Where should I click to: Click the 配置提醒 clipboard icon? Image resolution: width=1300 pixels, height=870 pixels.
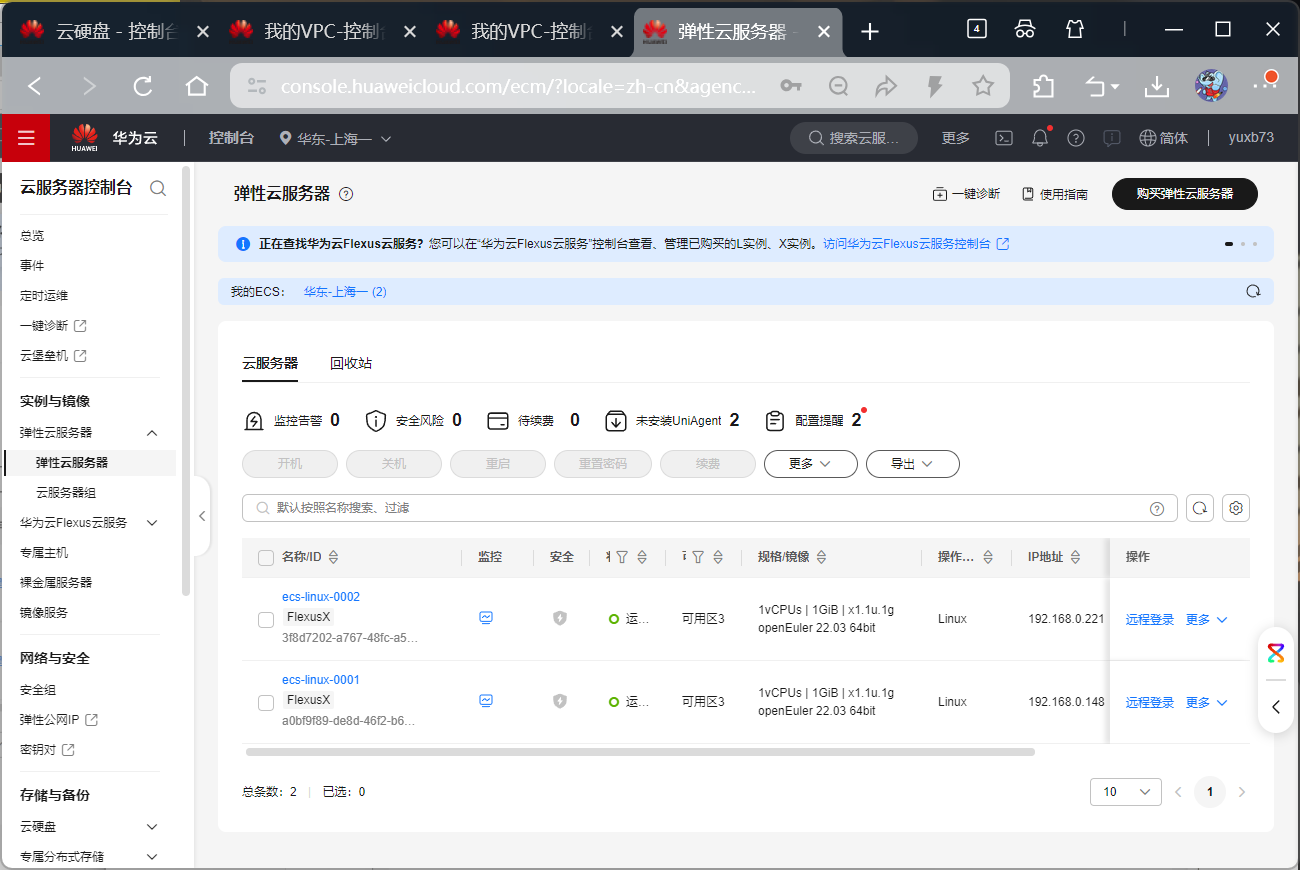(774, 421)
